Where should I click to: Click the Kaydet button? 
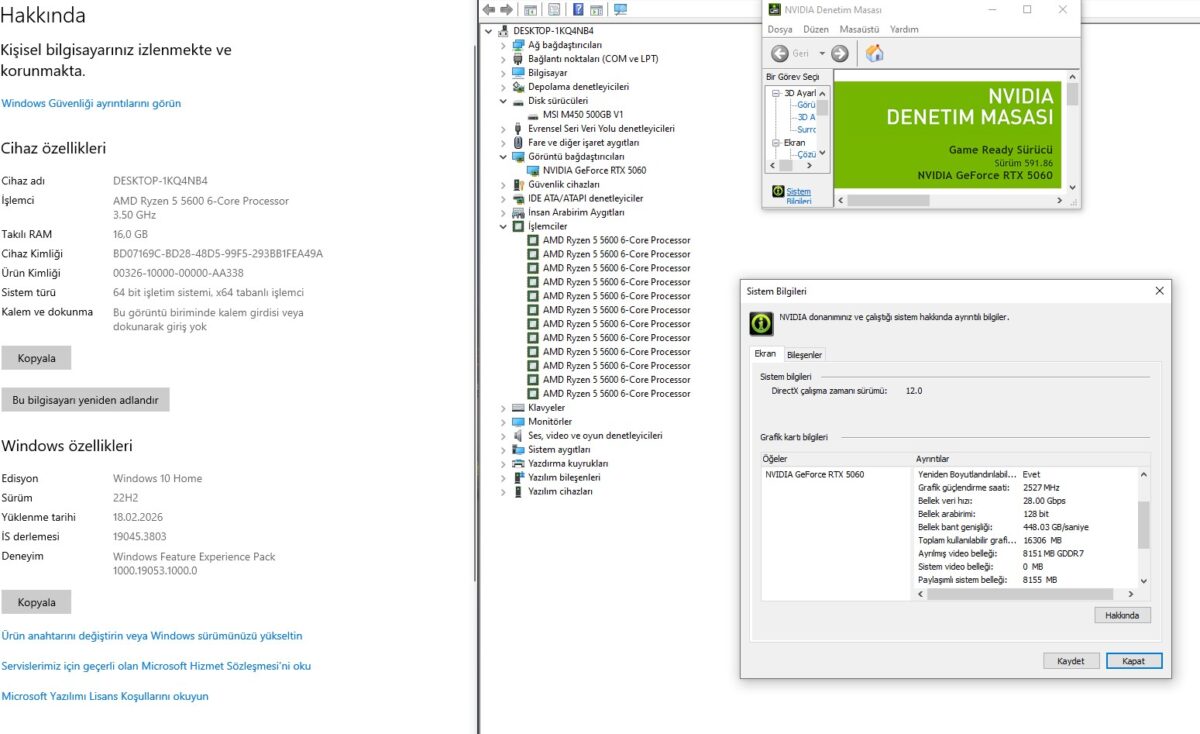[x=1070, y=661]
